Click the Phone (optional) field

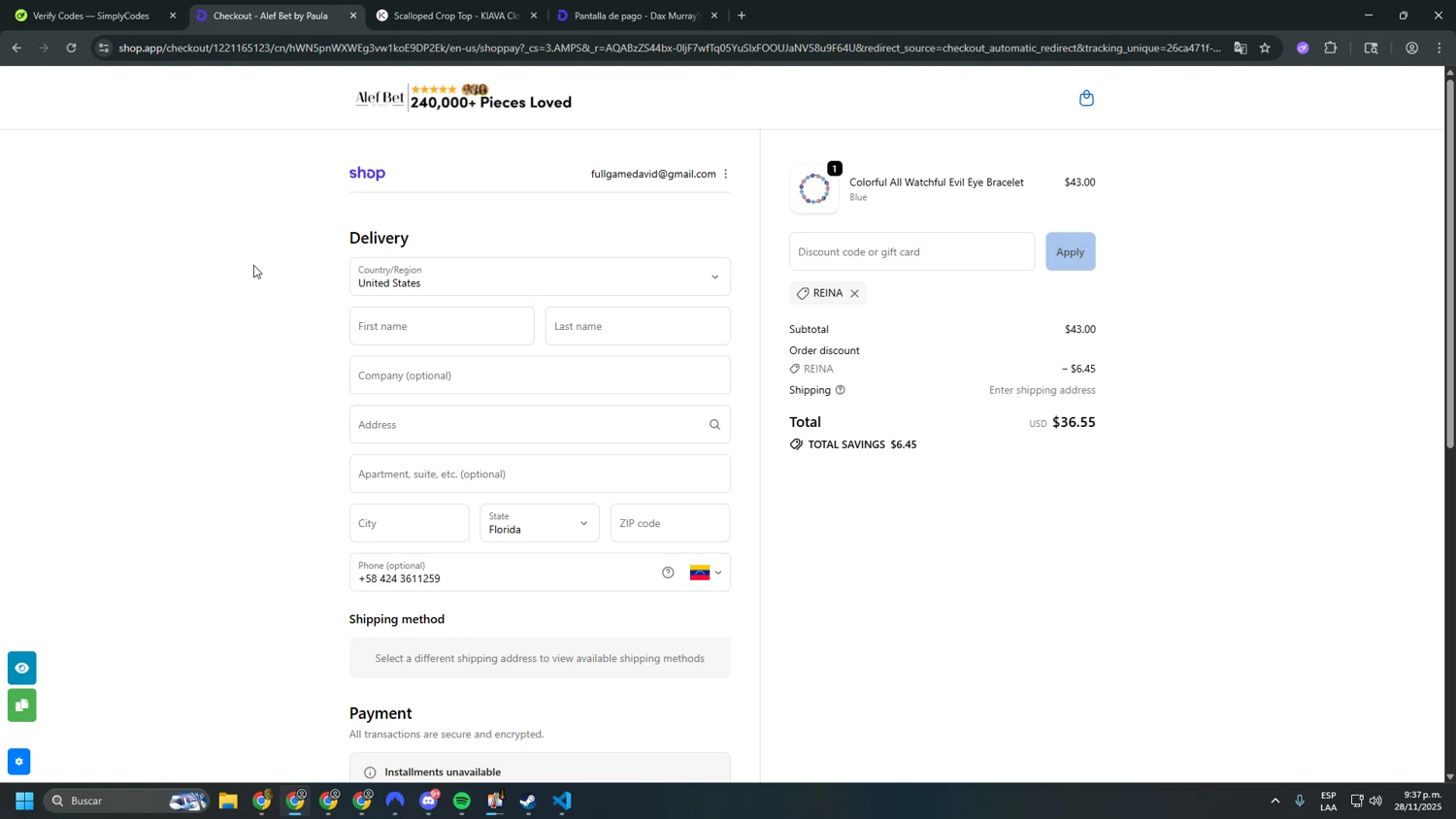point(540,573)
